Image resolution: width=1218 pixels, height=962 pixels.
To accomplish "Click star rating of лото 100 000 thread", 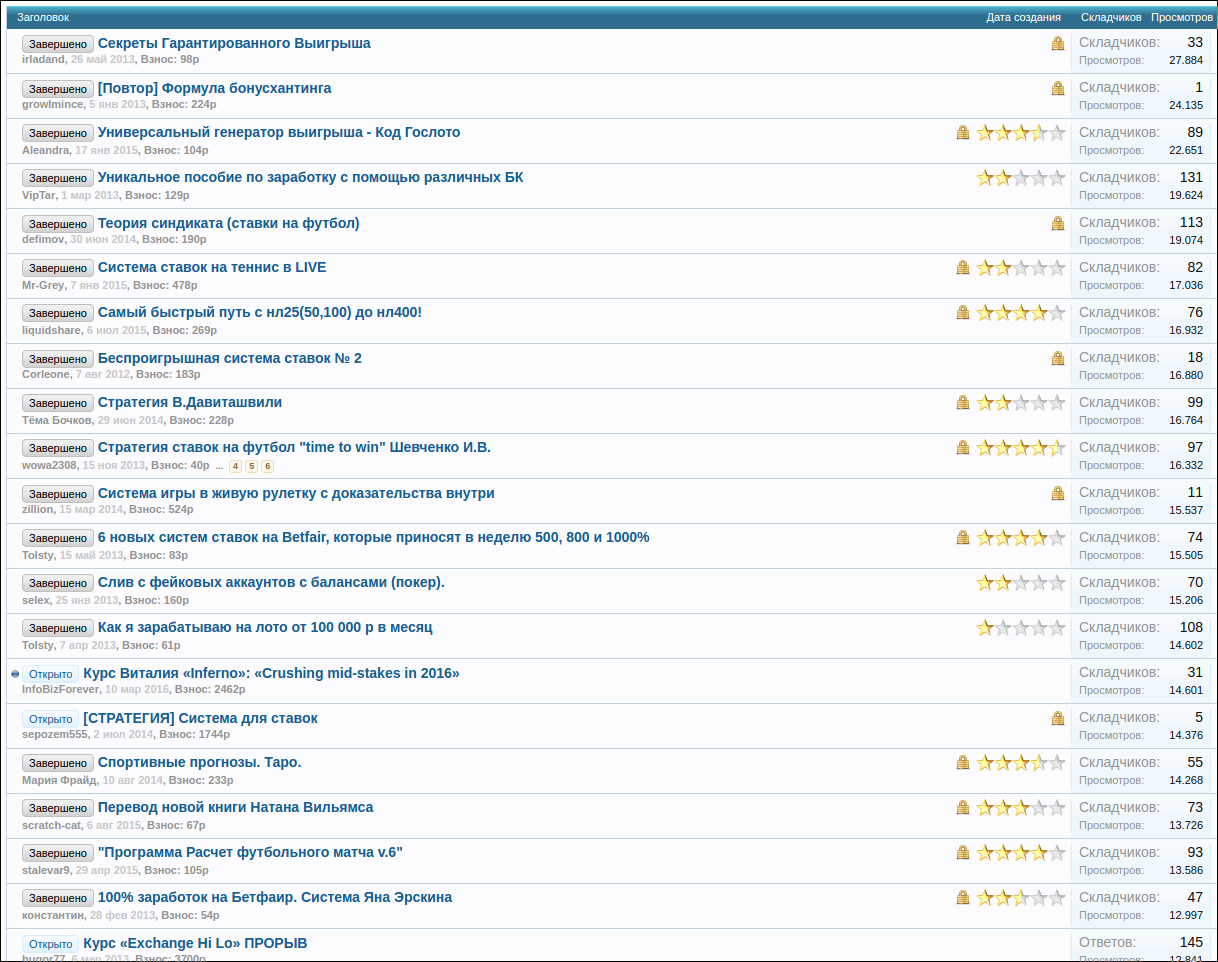I will pyautogui.click(x=1021, y=627).
